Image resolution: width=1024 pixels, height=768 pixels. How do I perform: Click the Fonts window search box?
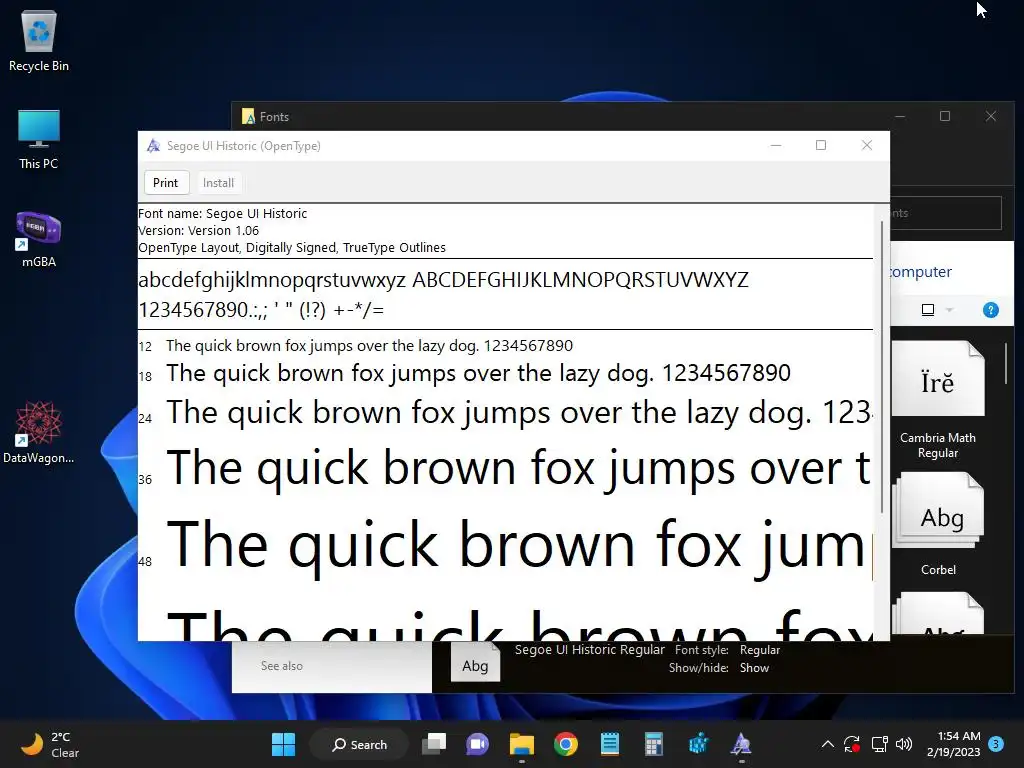[x=946, y=213]
